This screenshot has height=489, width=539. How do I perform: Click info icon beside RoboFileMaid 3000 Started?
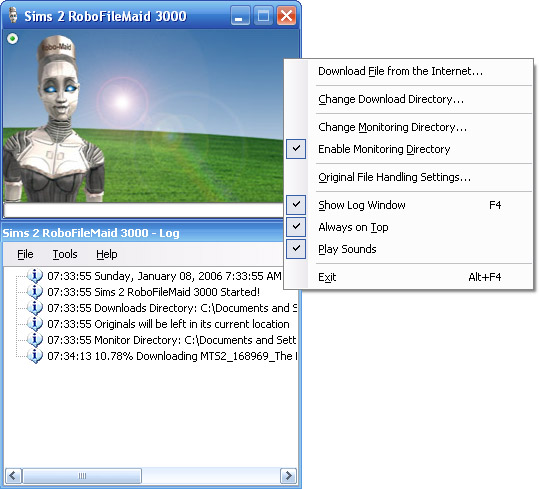click(x=35, y=292)
